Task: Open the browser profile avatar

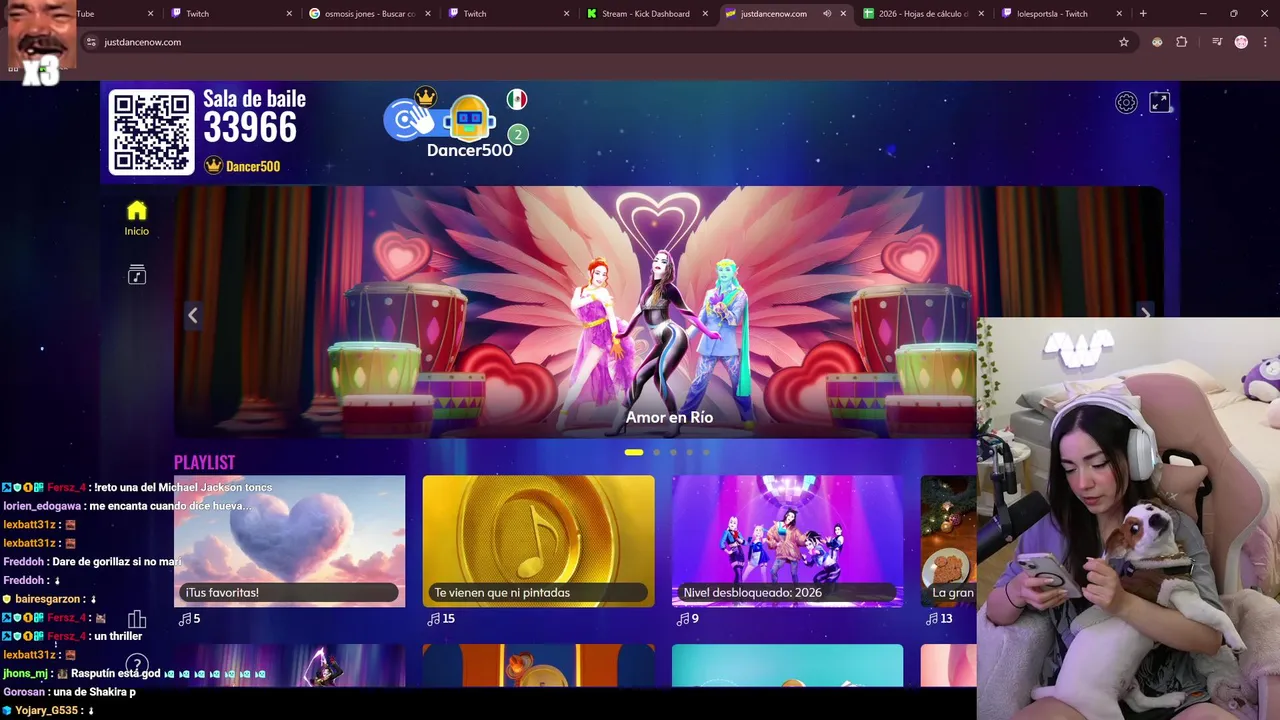Action: pyautogui.click(x=1241, y=42)
